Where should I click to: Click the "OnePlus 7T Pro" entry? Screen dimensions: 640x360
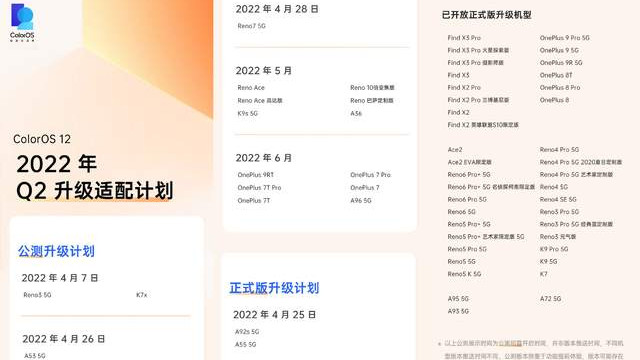(x=259, y=188)
